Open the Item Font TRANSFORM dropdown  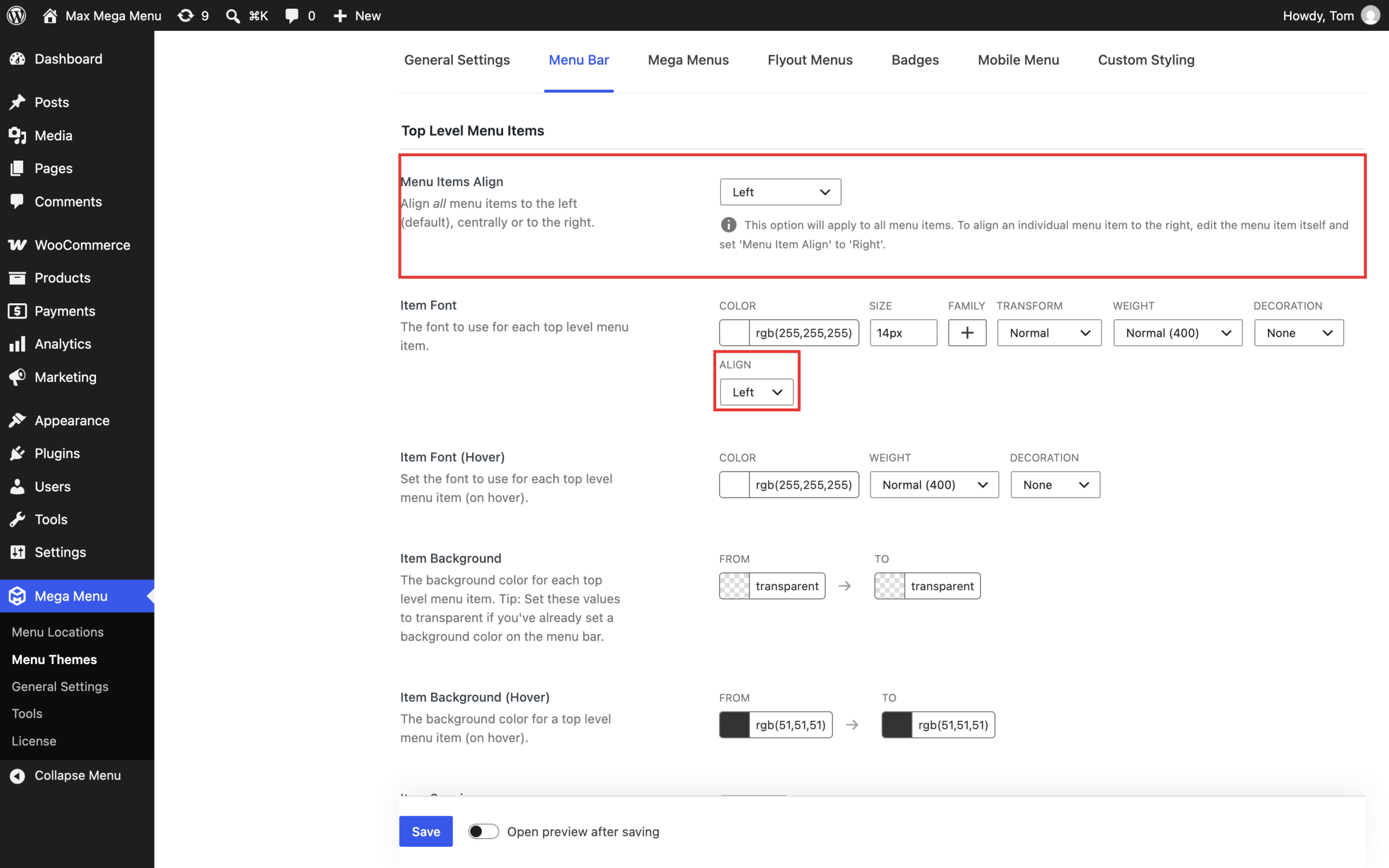pos(1049,333)
